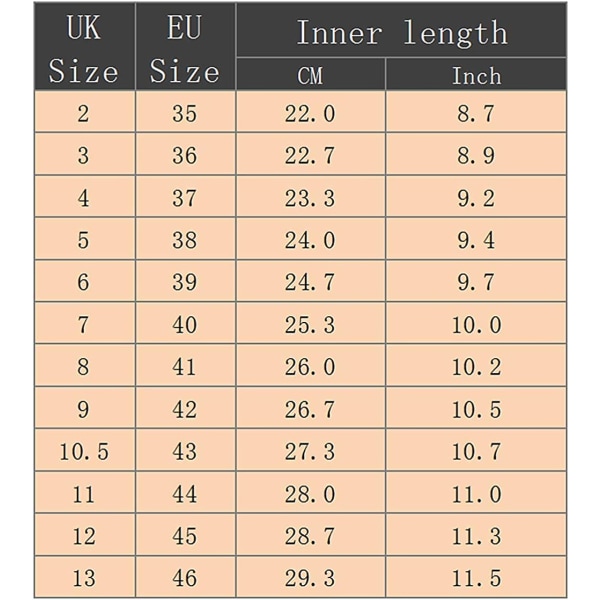Select EU size 36 cell
Screen dimensions: 600x600
(x=186, y=154)
